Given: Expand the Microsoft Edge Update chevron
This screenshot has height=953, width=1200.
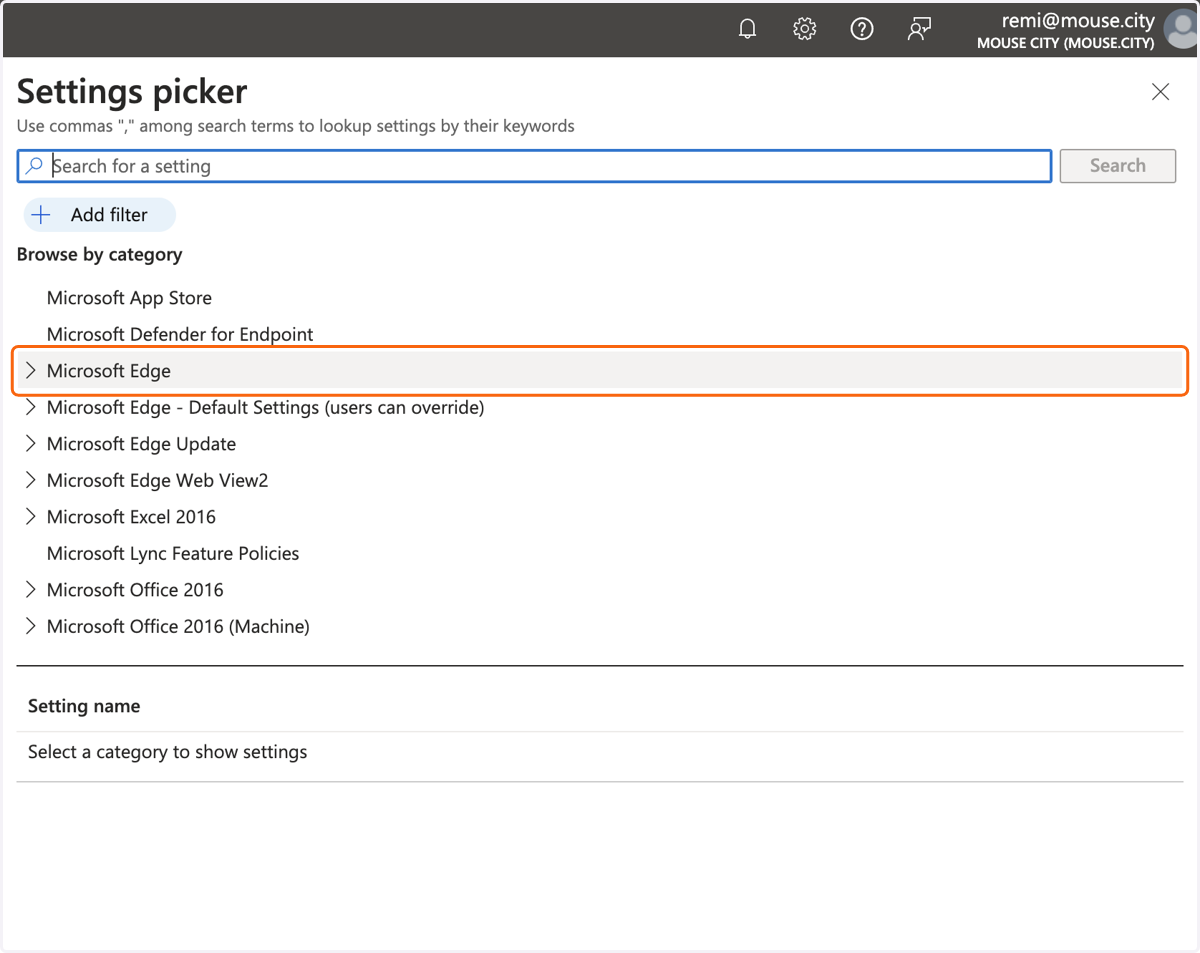Looking at the screenshot, I should (x=30, y=444).
